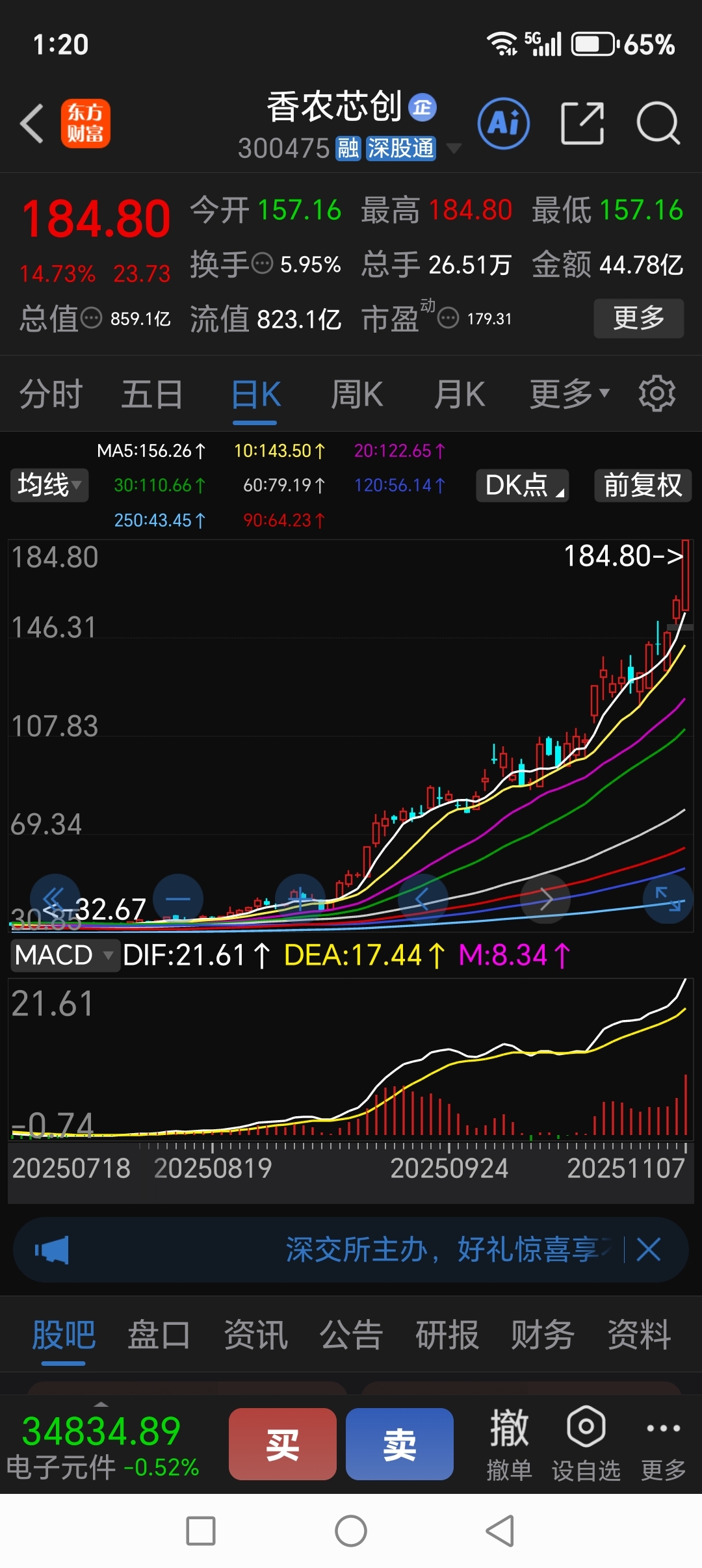Switch to 周K chart tab
This screenshot has height=1568, width=702.
[x=357, y=394]
